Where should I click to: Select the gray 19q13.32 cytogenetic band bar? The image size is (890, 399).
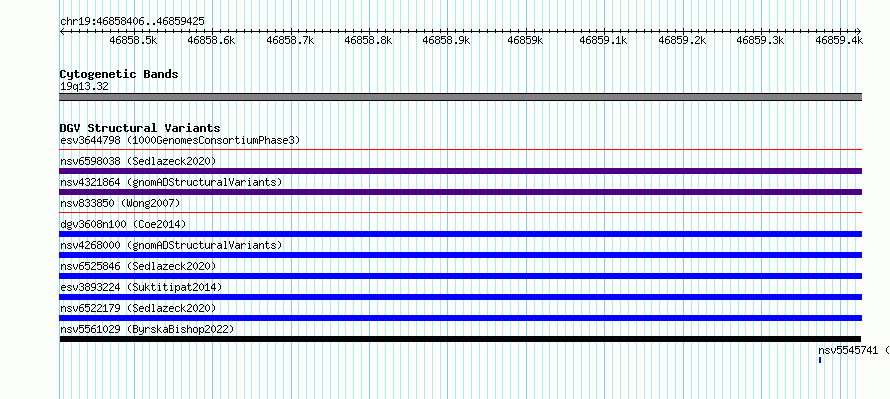pos(461,97)
